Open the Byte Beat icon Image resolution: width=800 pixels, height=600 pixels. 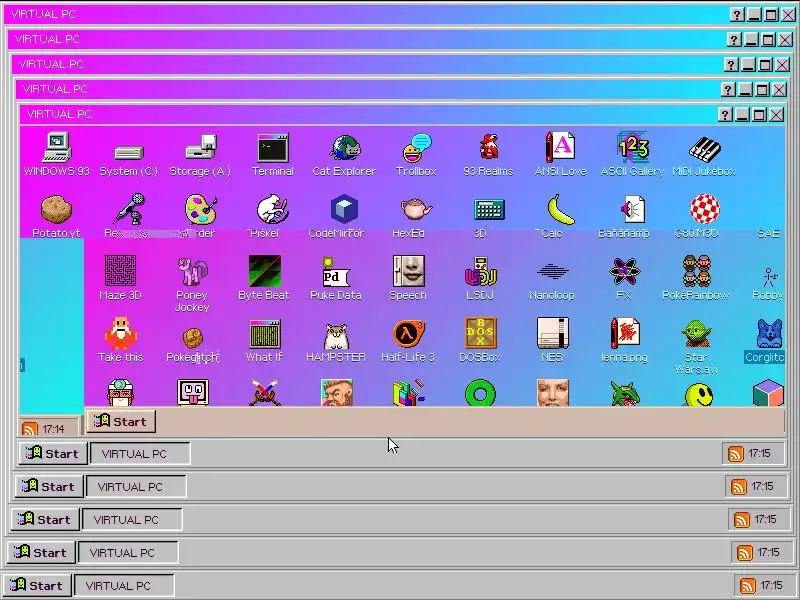[264, 271]
